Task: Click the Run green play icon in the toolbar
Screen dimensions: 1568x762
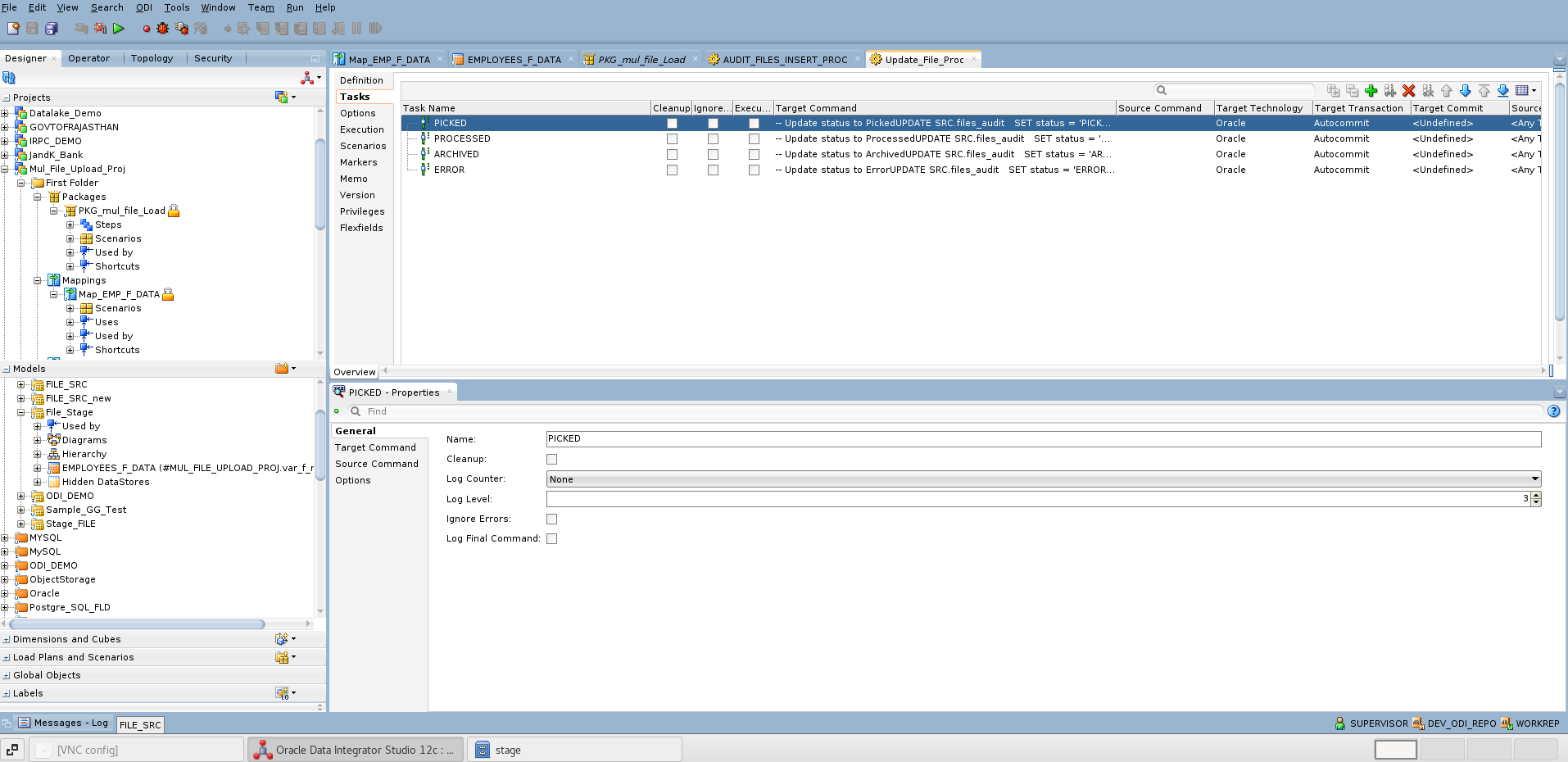Action: point(119,29)
